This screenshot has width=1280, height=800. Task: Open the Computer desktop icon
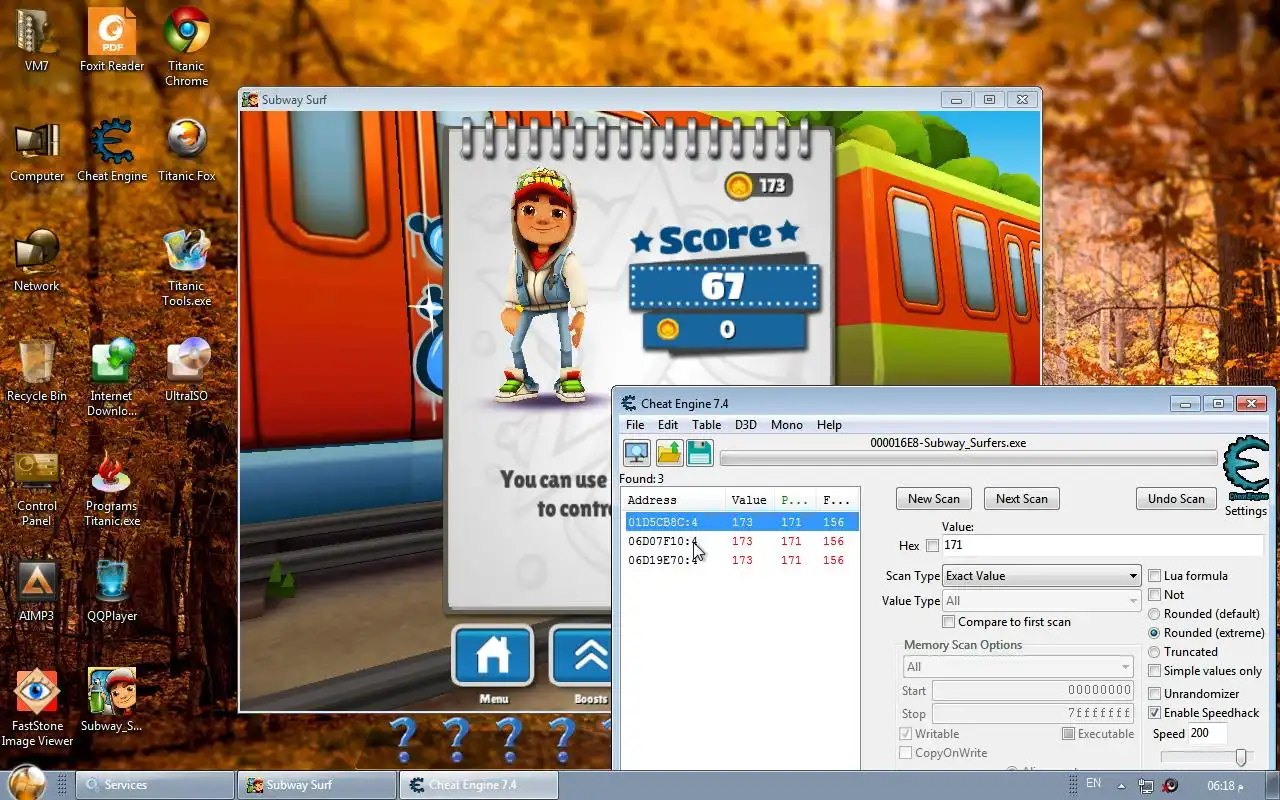[x=37, y=152]
